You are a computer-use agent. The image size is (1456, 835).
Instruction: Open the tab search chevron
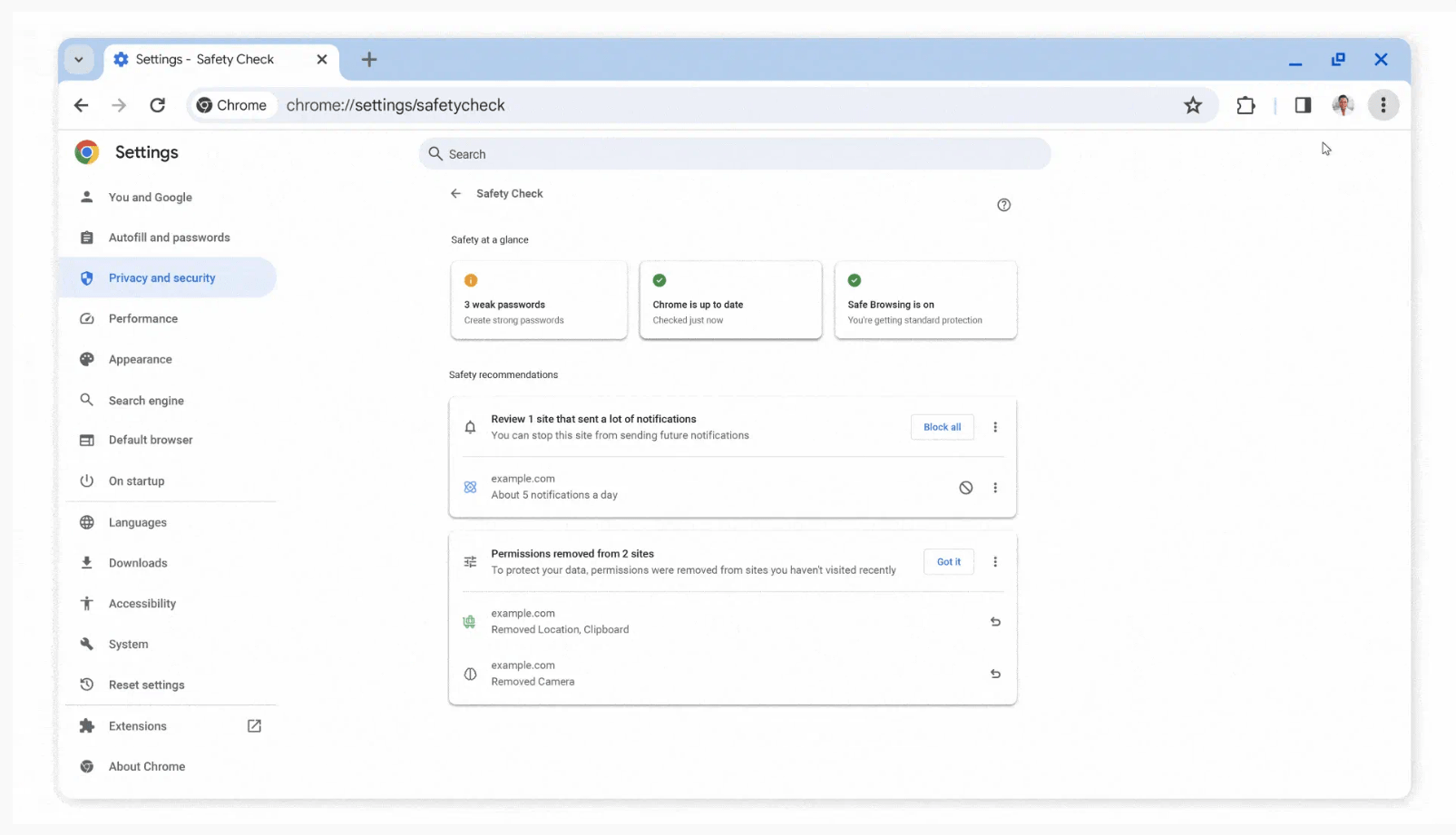pos(79,59)
